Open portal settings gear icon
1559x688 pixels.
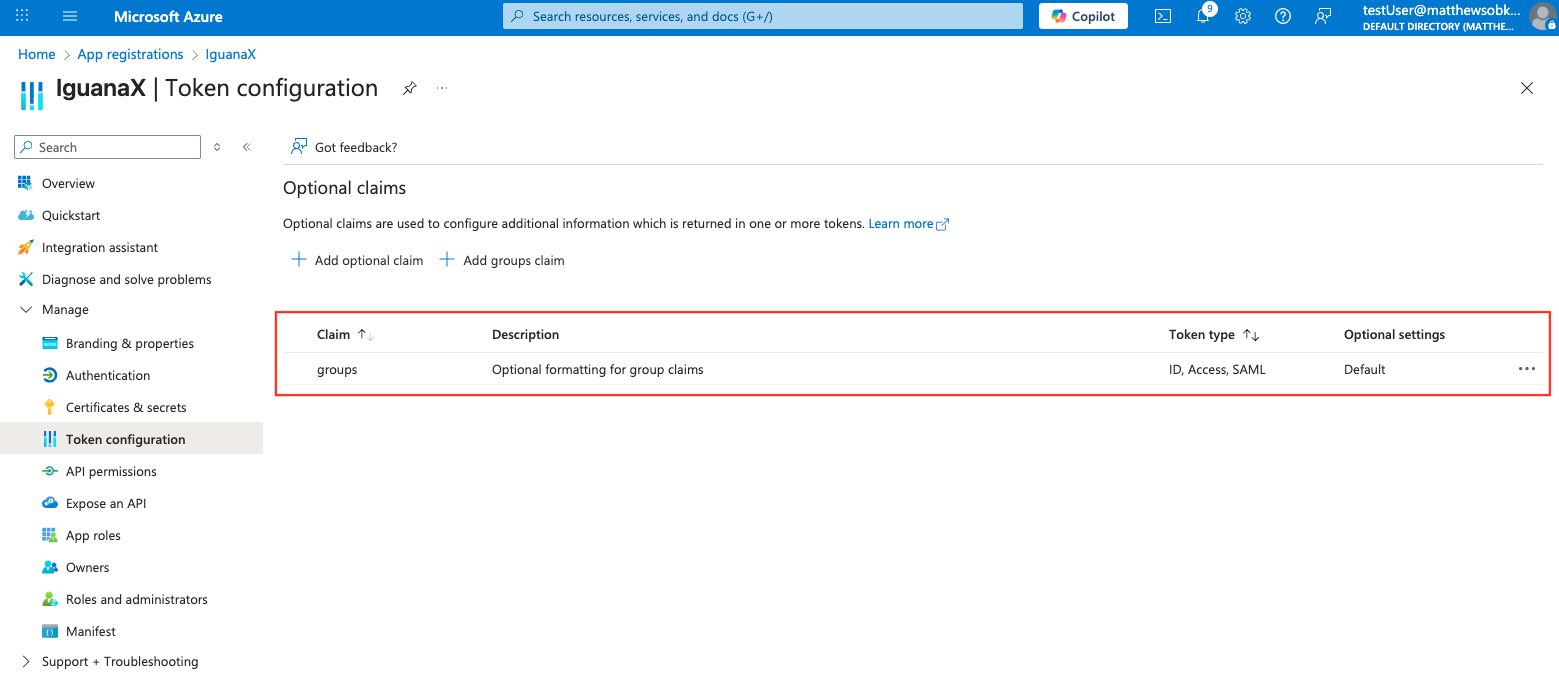pyautogui.click(x=1243, y=16)
